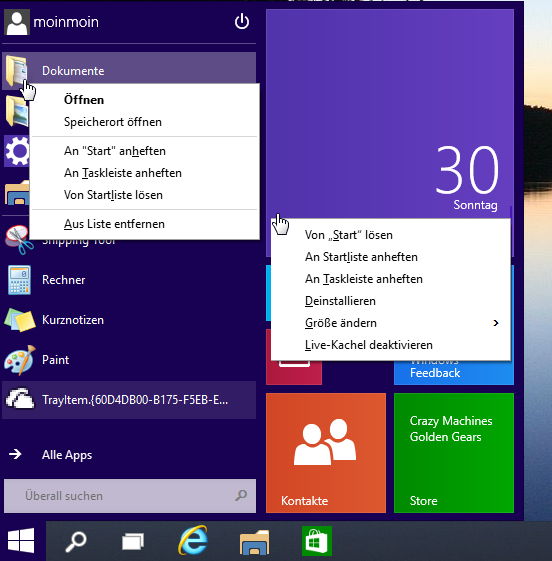Open Rechner from the start list
Viewport: 552px width, 561px height.
click(129, 280)
